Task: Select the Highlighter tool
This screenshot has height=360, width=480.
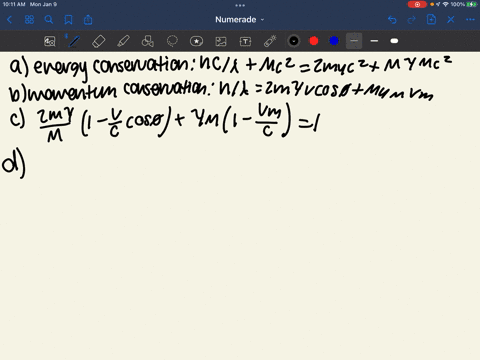Action: (x=123, y=41)
